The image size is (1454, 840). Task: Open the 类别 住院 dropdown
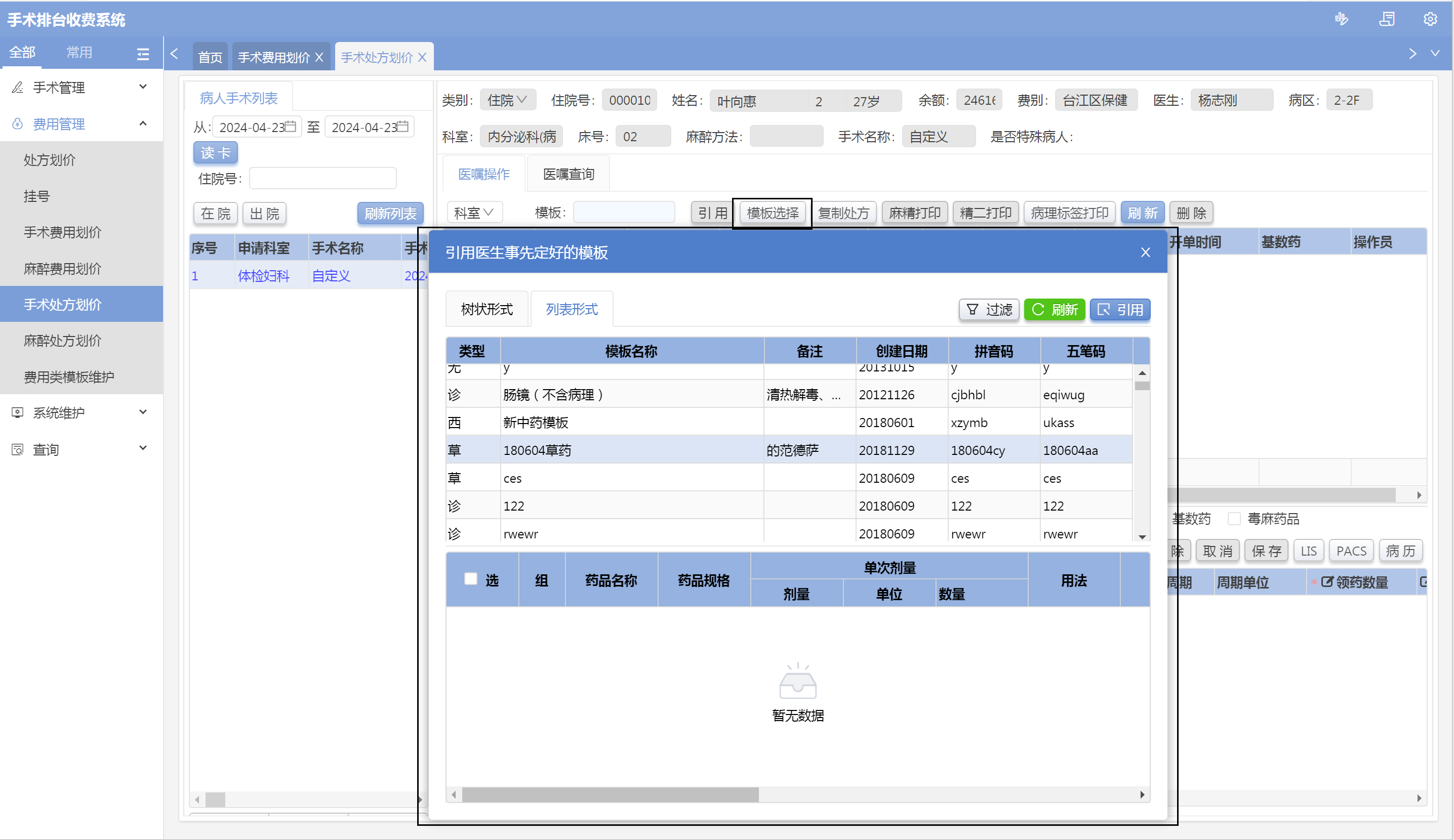tap(507, 100)
